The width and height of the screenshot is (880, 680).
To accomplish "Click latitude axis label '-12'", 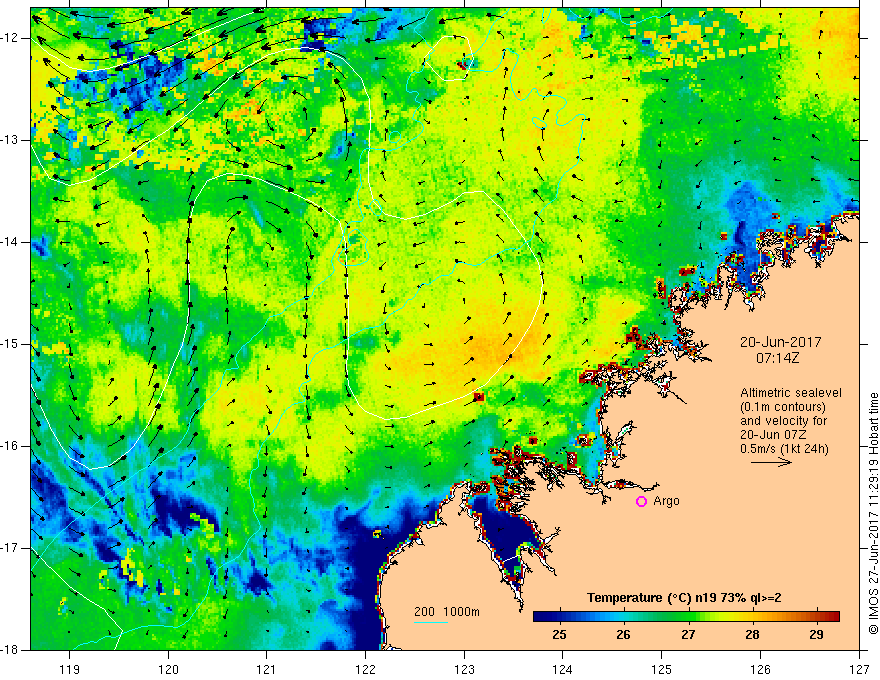I will [11, 38].
